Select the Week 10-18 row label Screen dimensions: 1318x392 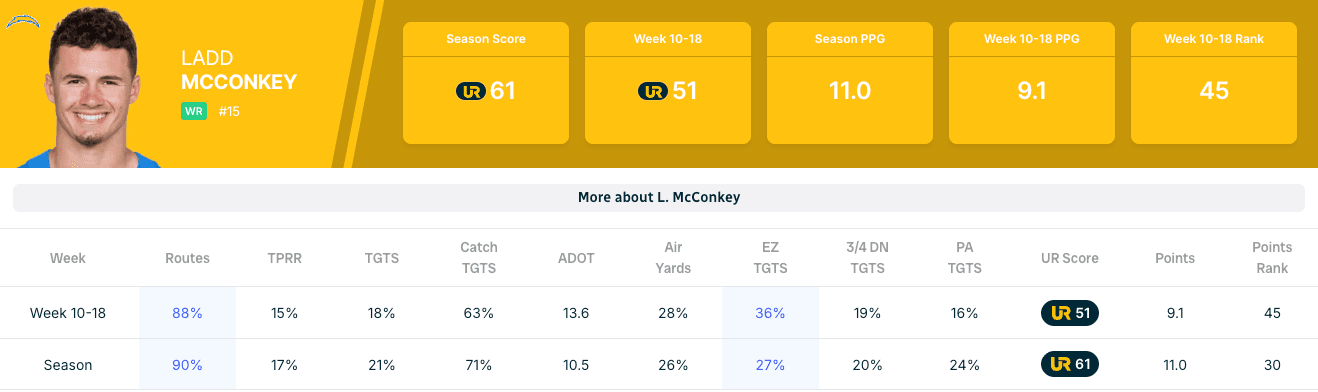(x=68, y=313)
